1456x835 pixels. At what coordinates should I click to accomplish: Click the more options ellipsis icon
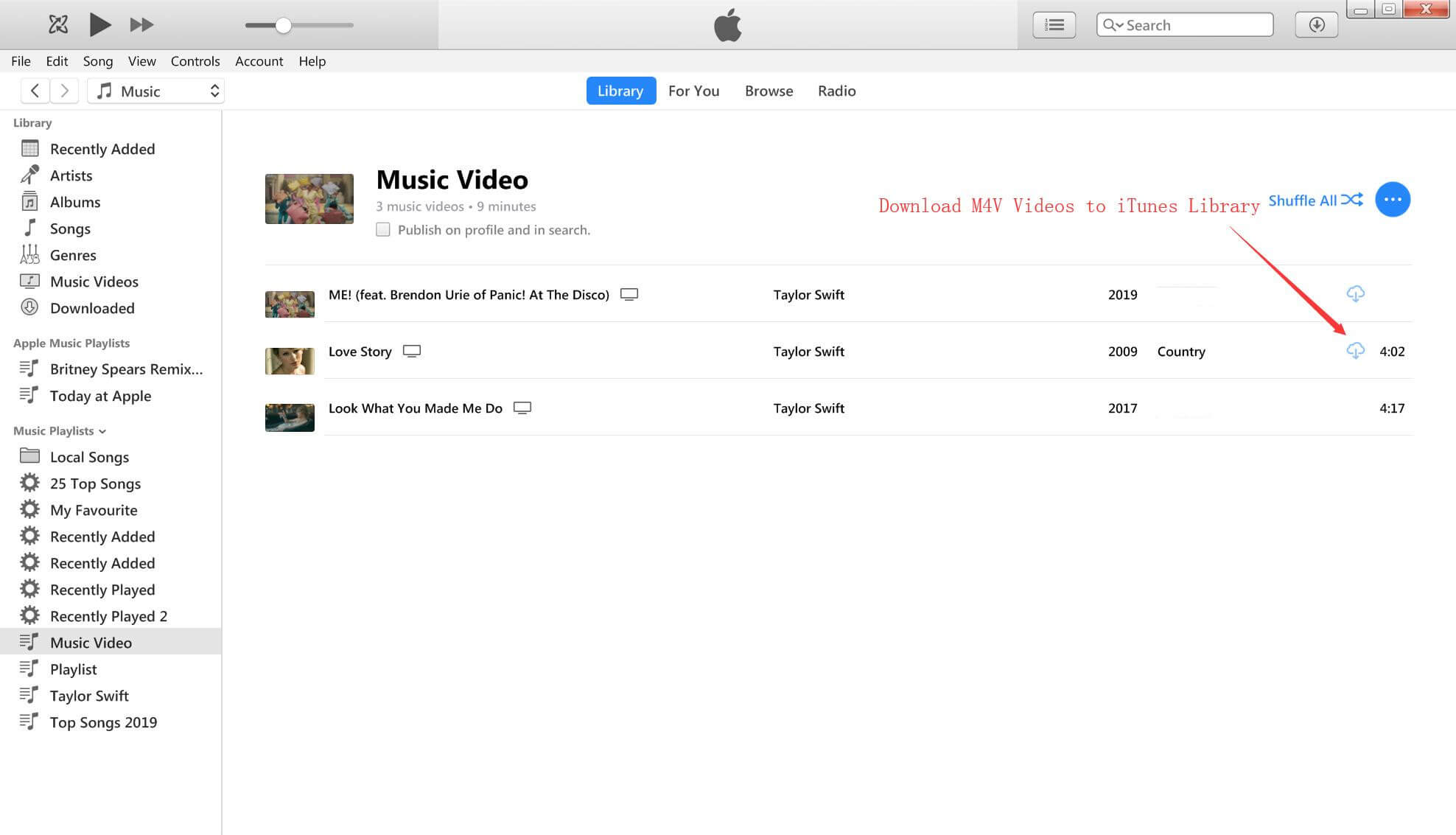(1393, 199)
